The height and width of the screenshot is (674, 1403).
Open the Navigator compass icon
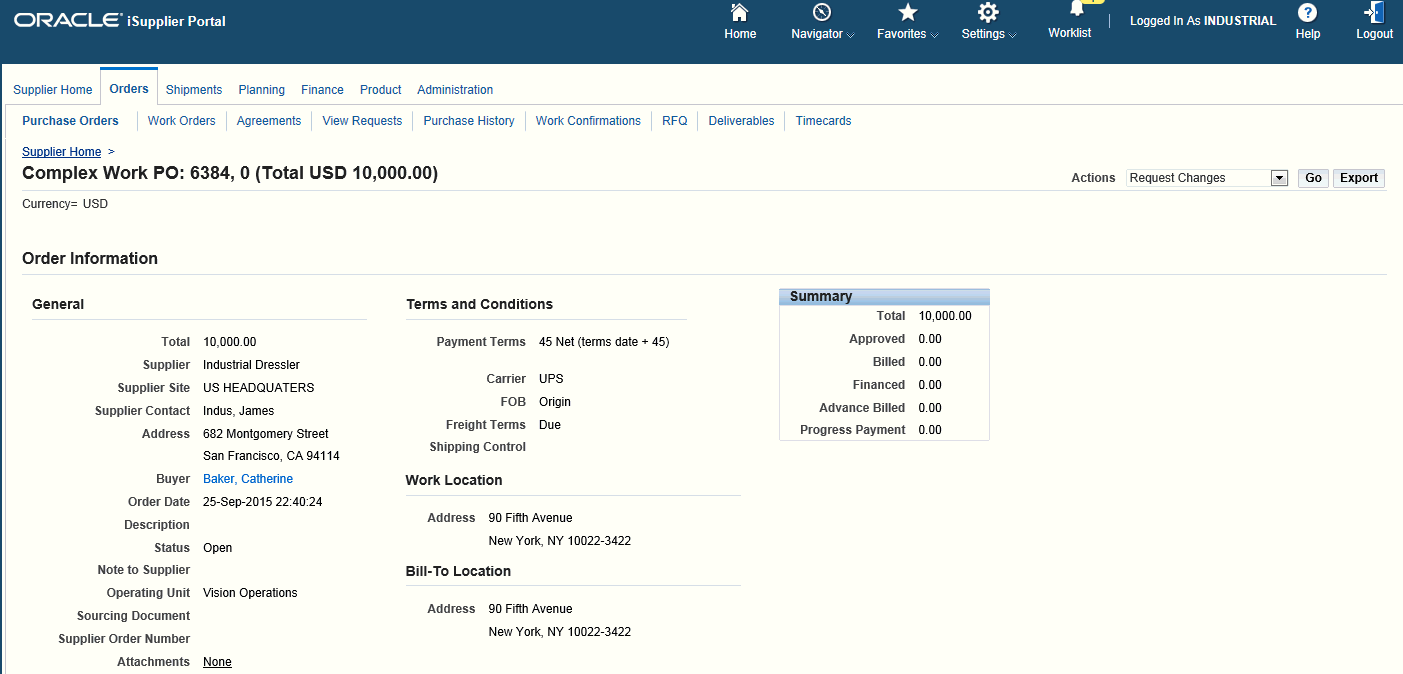coord(822,12)
